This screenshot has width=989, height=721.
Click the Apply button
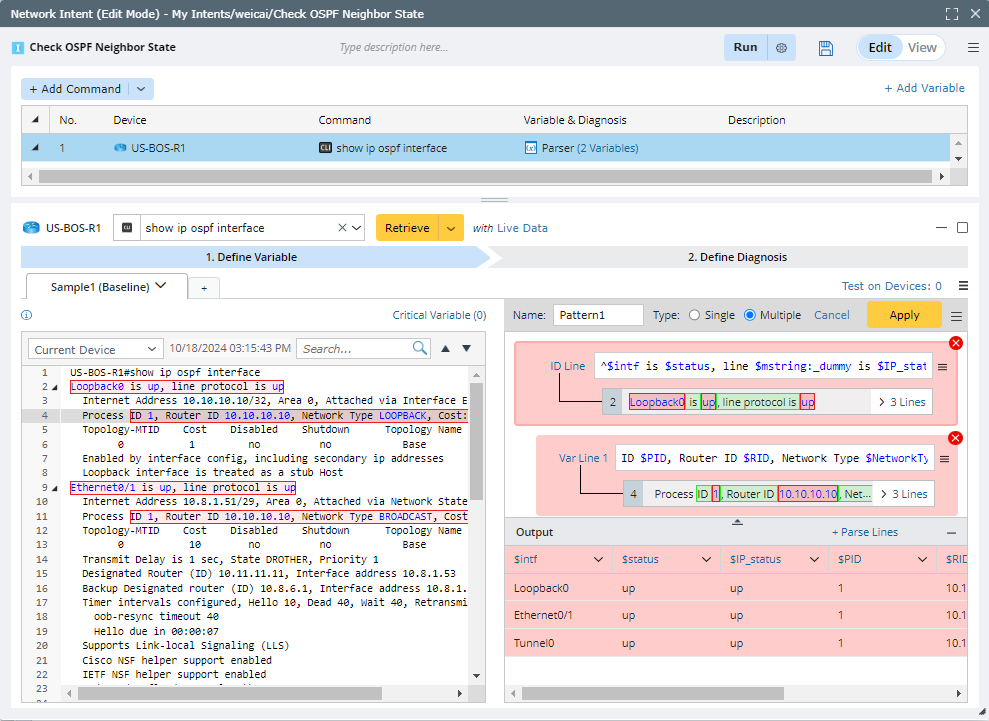click(904, 315)
